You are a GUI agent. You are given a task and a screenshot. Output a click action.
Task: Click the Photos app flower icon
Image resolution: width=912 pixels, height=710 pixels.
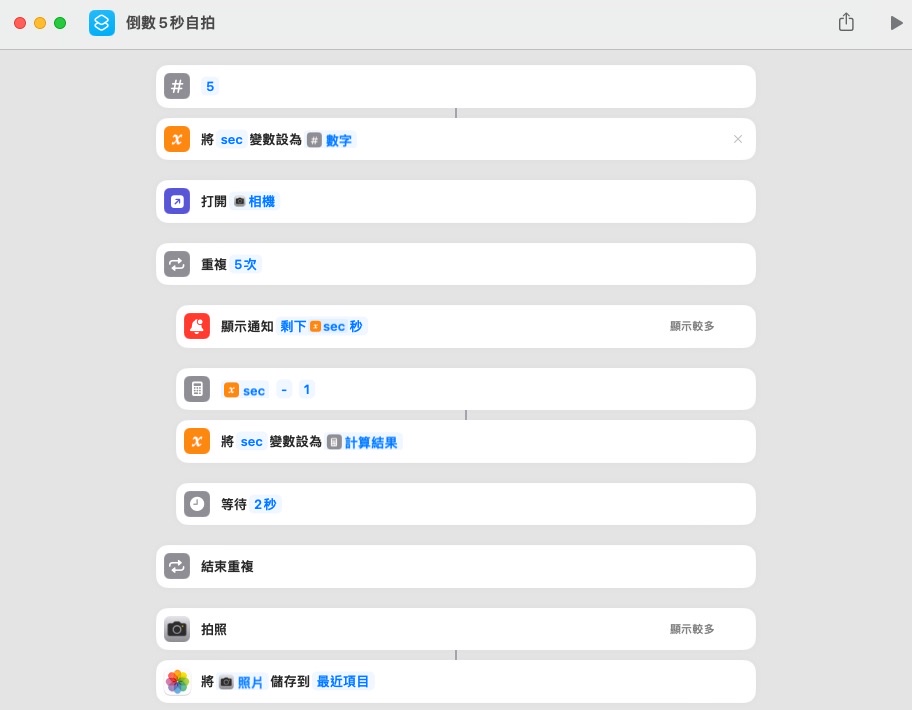tap(177, 681)
